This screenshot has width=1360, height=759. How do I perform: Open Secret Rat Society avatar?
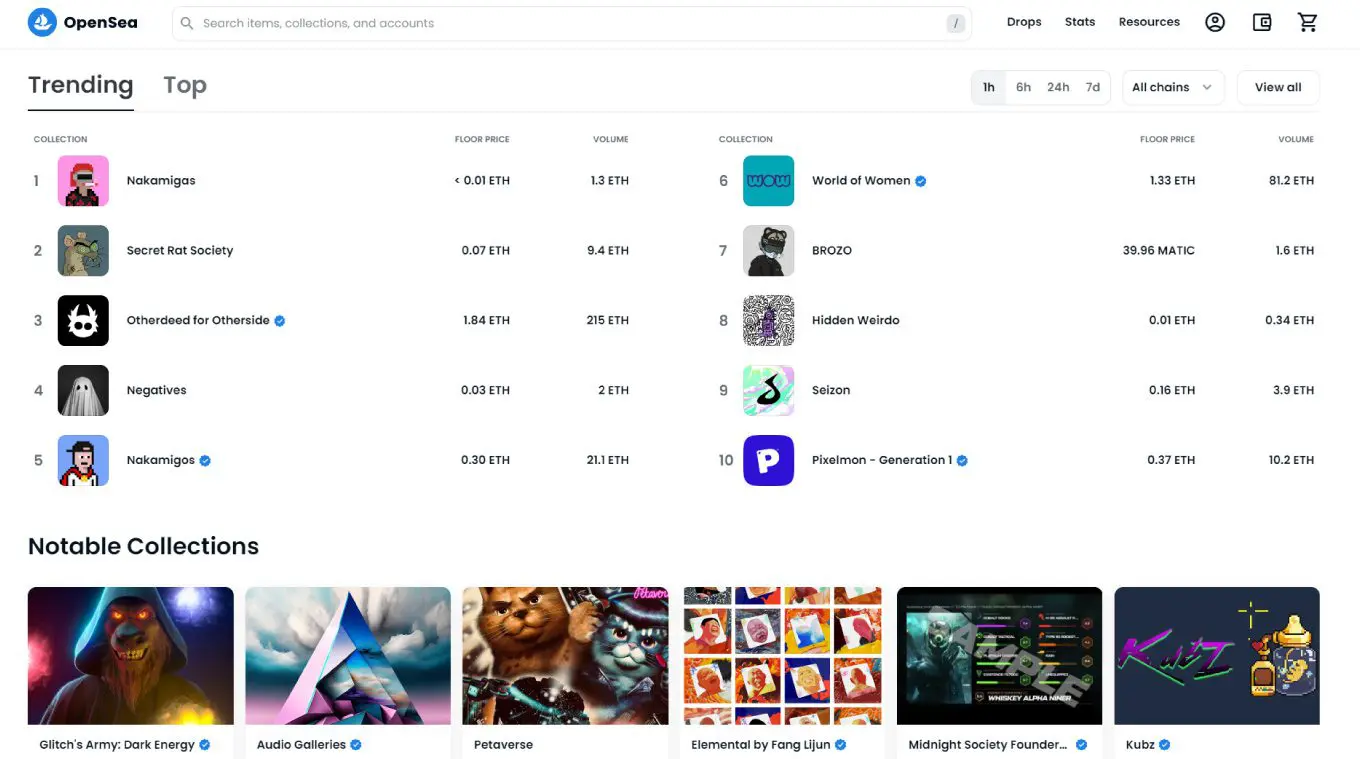[x=83, y=251]
